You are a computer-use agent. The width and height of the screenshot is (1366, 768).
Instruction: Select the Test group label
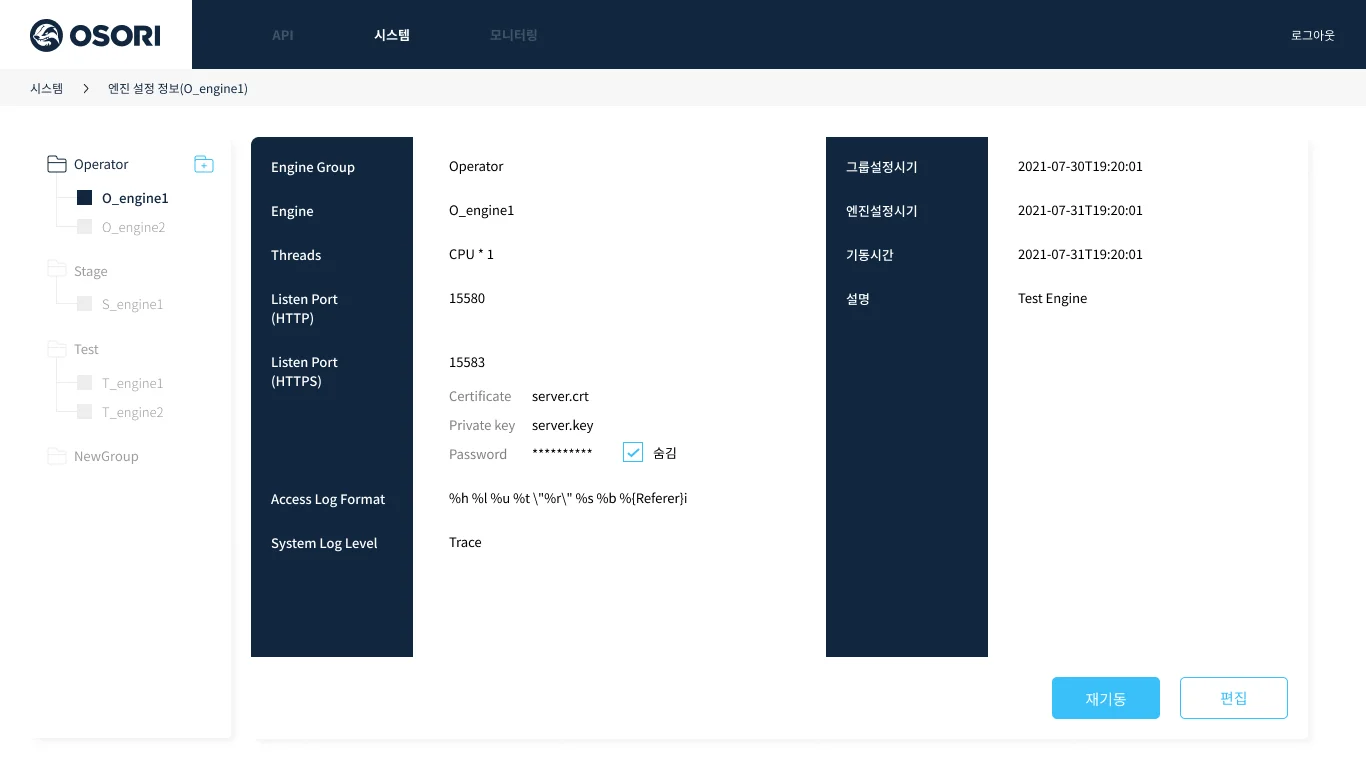[86, 349]
